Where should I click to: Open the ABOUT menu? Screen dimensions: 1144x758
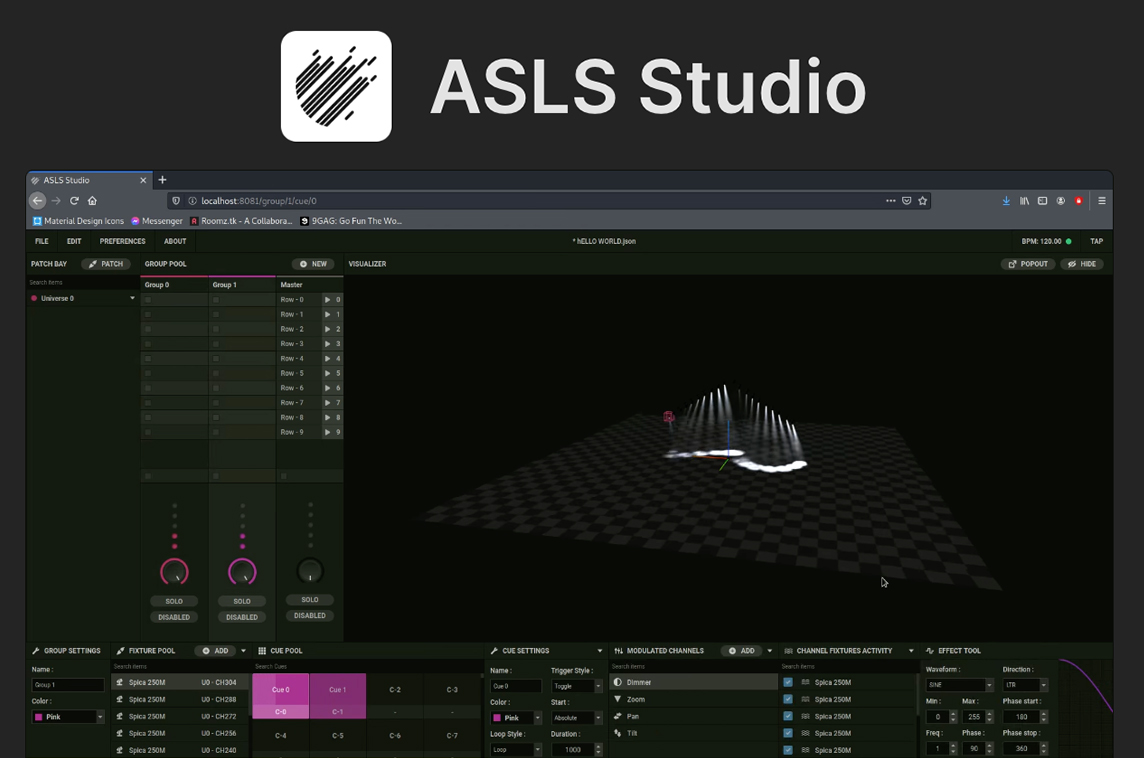click(175, 241)
